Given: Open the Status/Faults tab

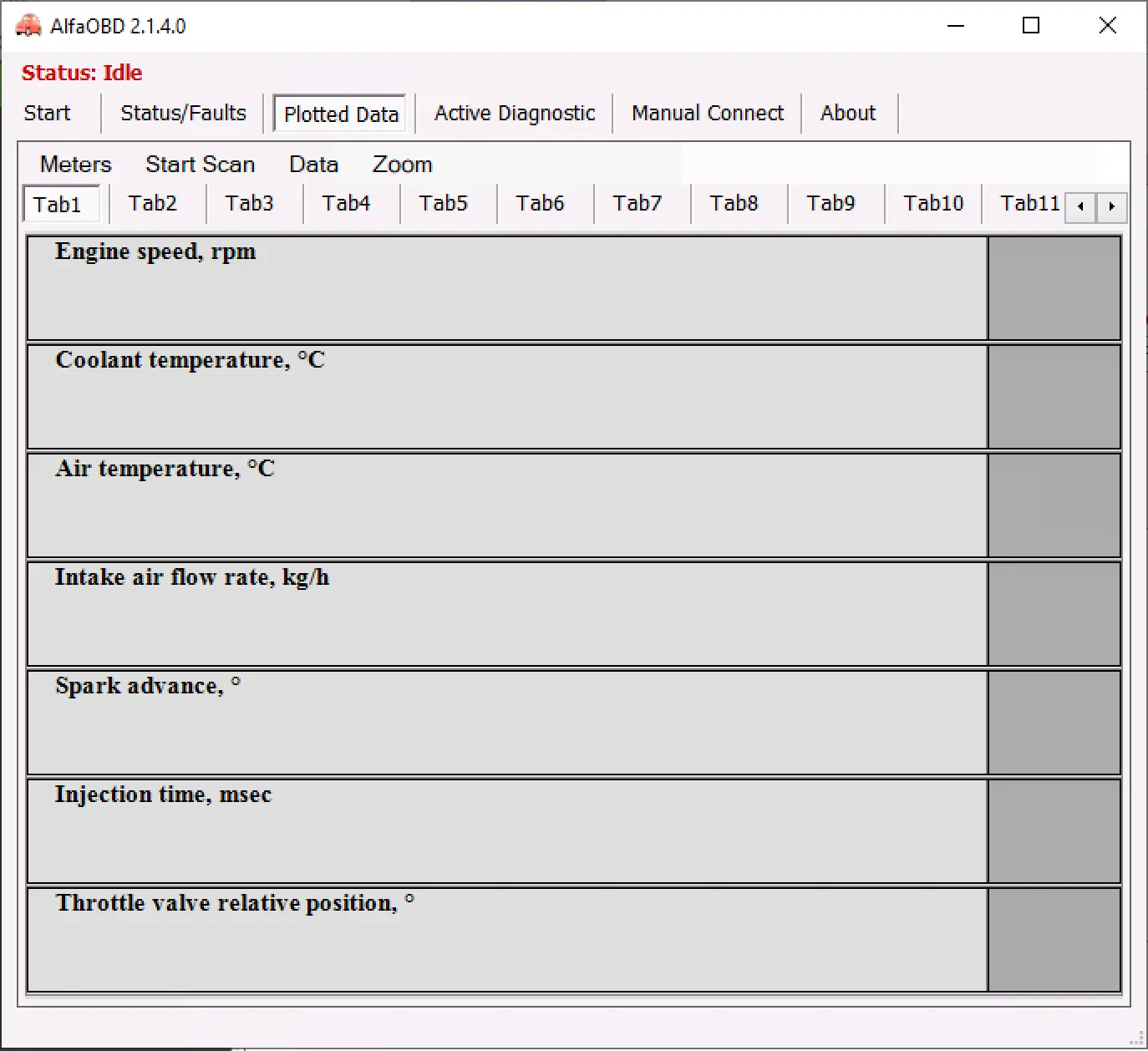Looking at the screenshot, I should coord(183,113).
